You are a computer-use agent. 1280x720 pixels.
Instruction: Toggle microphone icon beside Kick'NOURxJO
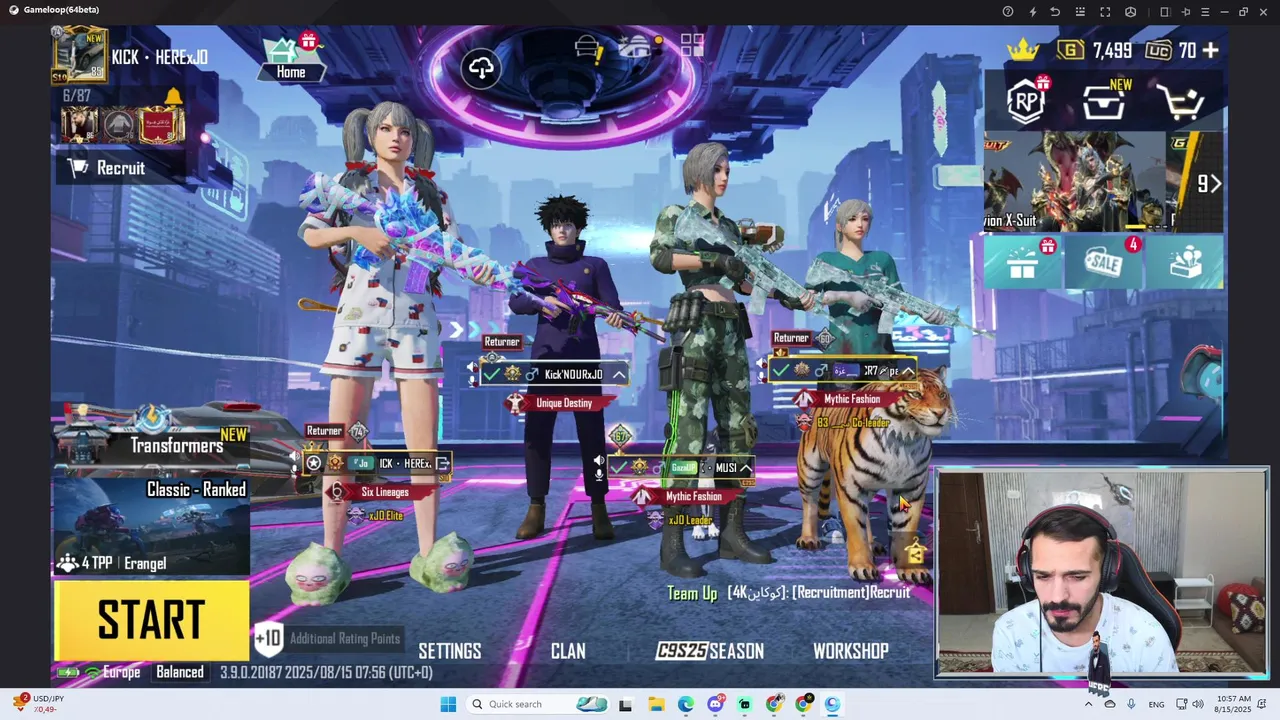tap(472, 381)
